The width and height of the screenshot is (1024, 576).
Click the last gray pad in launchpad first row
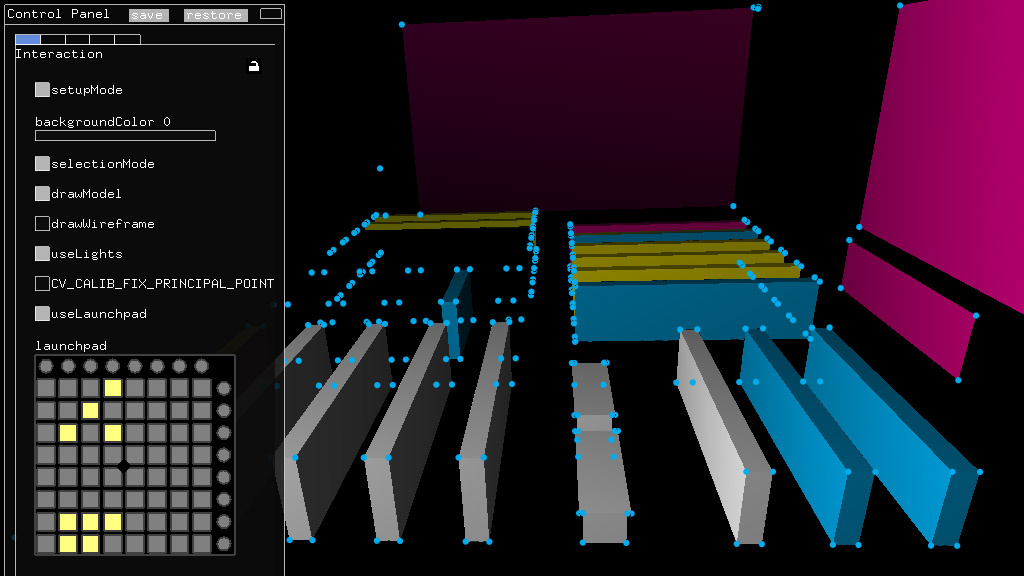[202, 389]
